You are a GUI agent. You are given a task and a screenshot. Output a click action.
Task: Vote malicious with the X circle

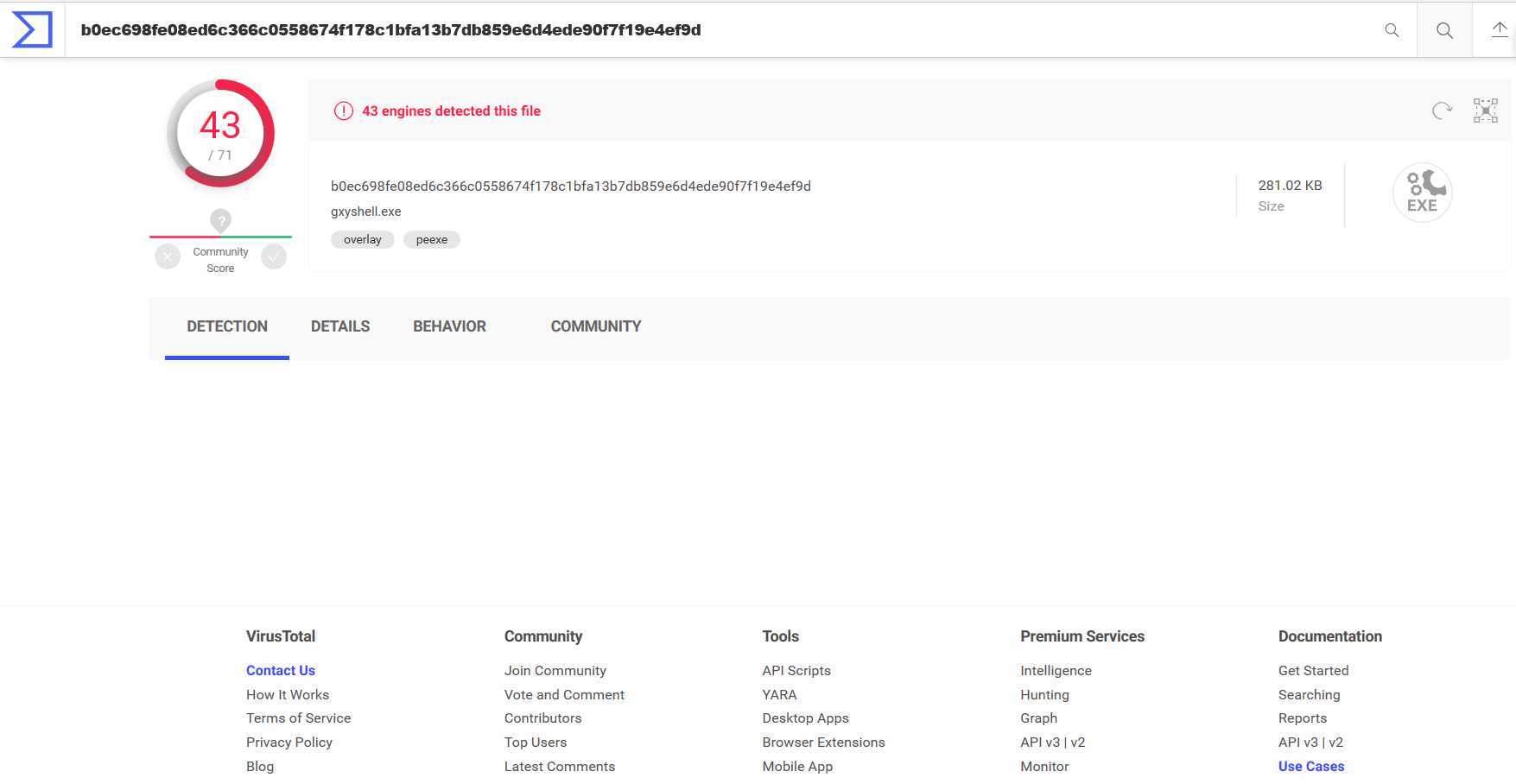(168, 256)
